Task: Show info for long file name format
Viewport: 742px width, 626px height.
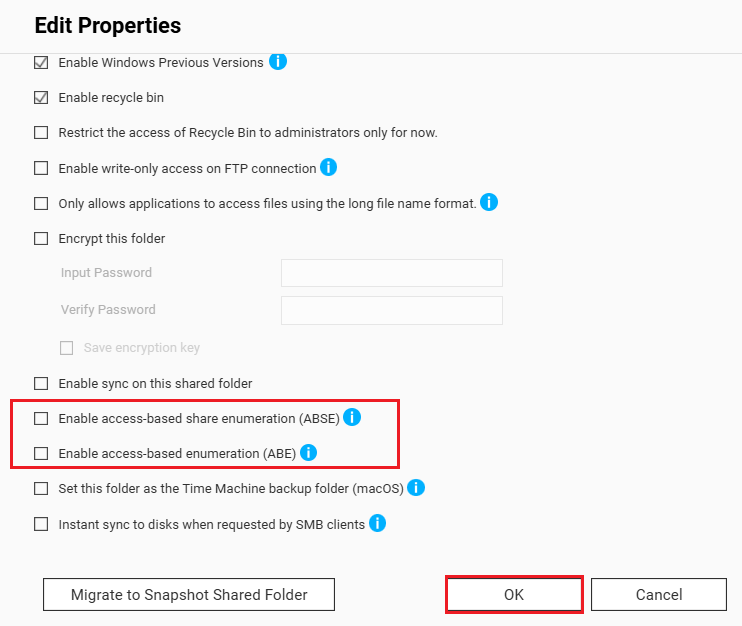Action: pos(489,203)
